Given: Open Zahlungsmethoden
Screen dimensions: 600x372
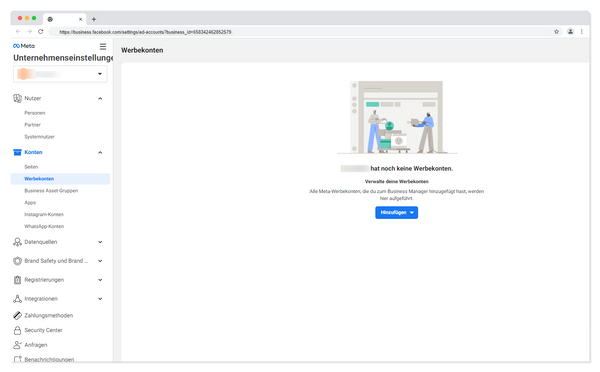Looking at the screenshot, I should 49,315.
